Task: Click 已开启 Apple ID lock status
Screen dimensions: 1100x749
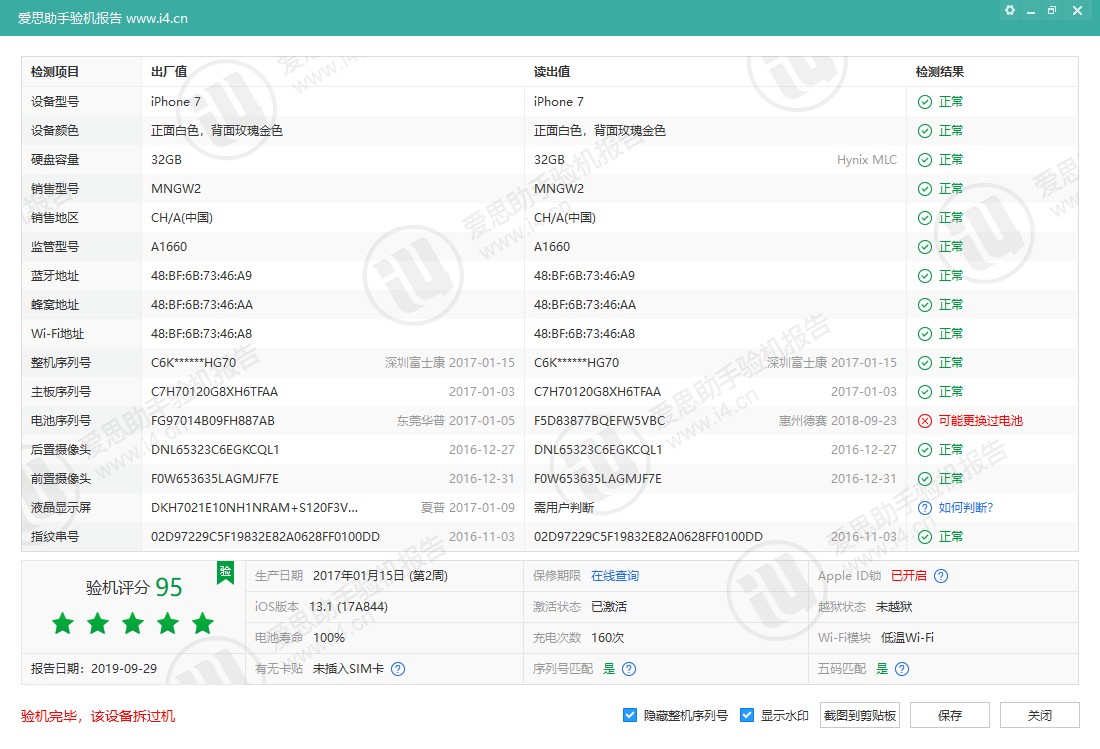Action: 908,576
